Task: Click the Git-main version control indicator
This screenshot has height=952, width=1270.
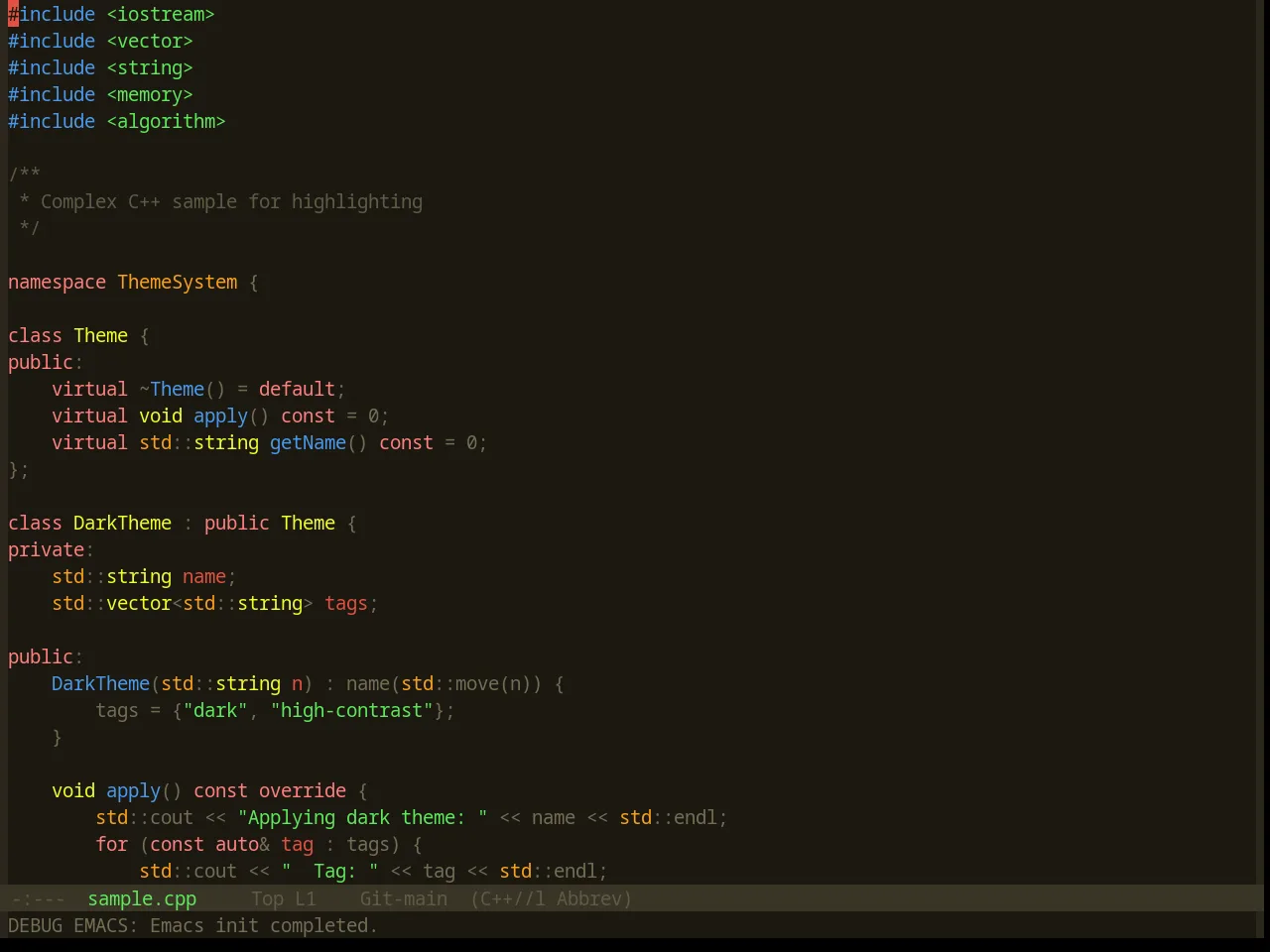Action: [x=403, y=898]
